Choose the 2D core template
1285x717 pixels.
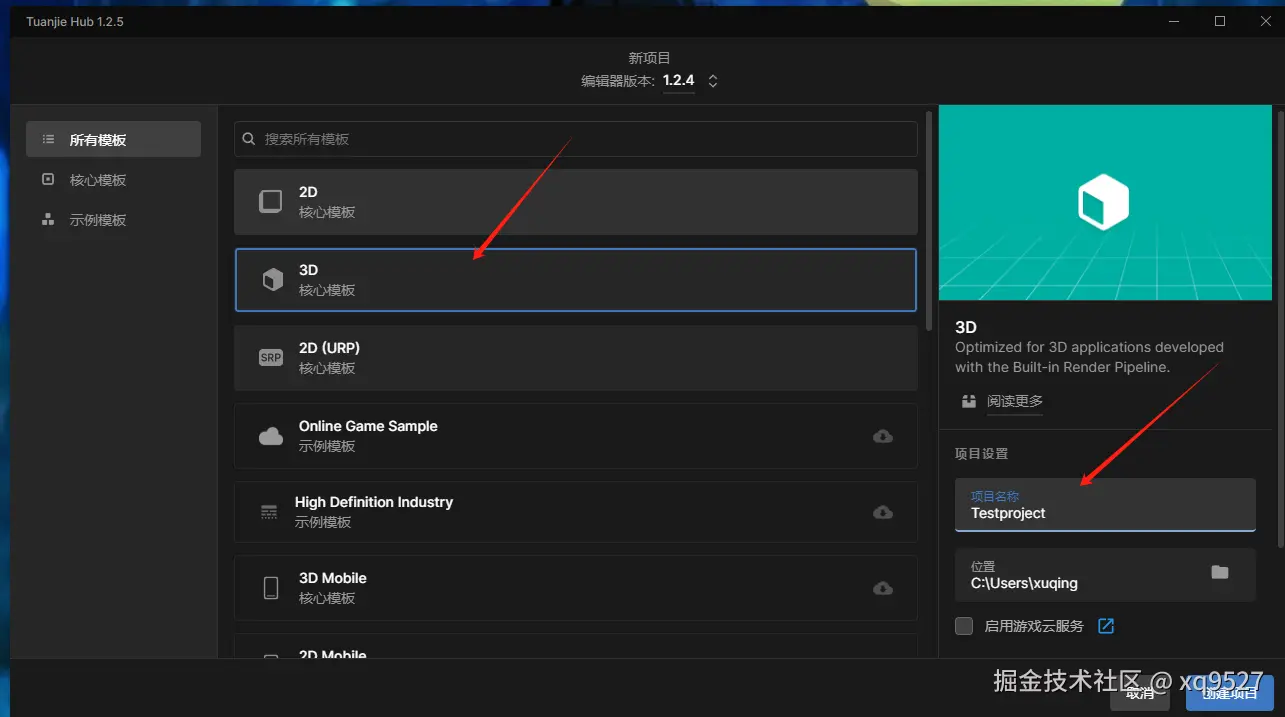[576, 202]
